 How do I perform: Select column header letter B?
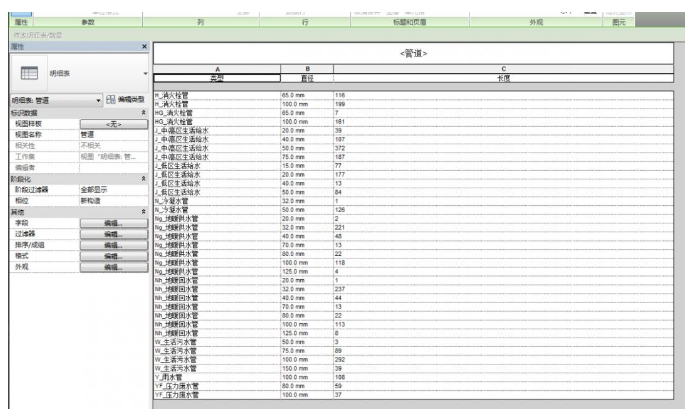click(x=307, y=69)
